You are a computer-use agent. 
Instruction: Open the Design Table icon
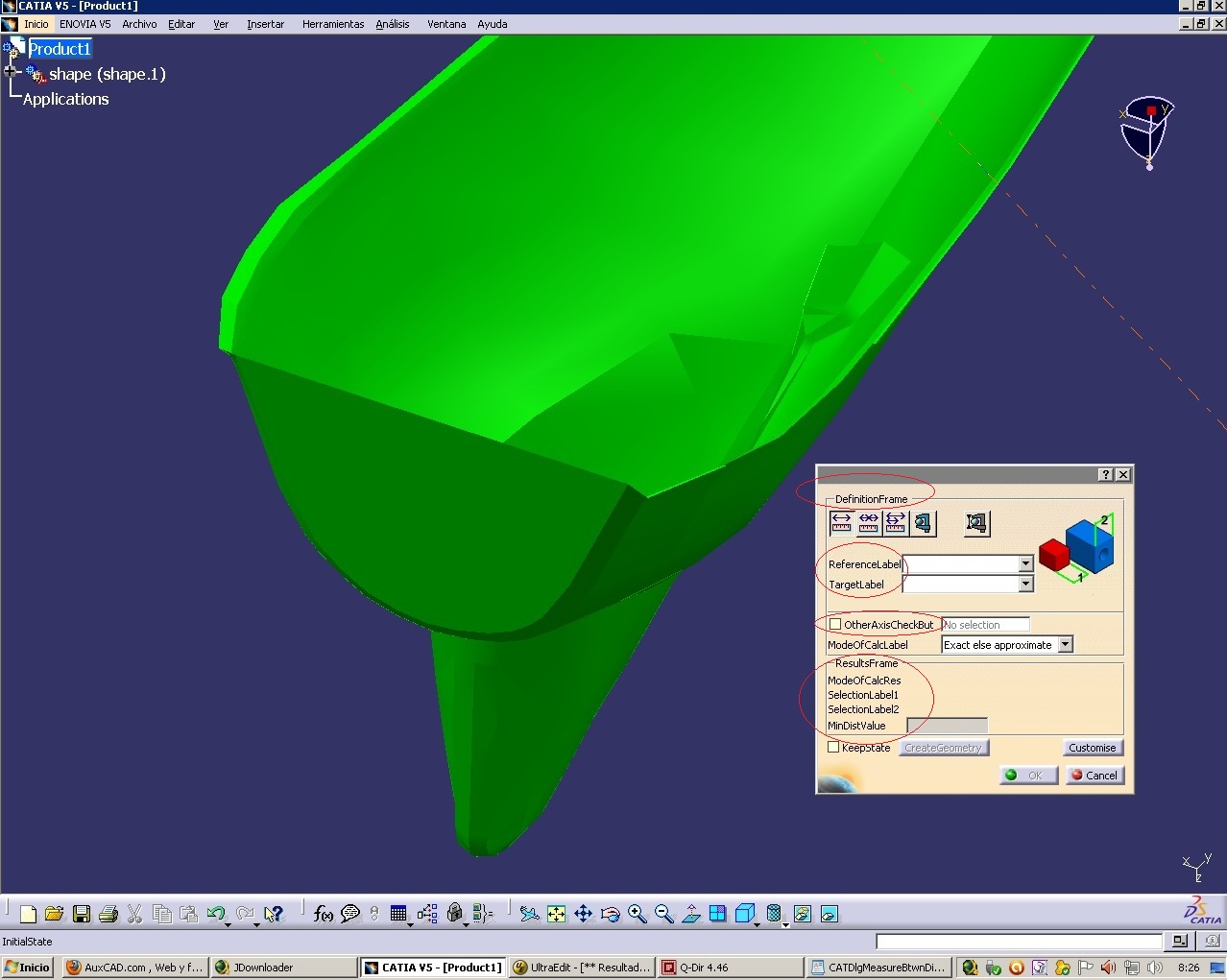pyautogui.click(x=398, y=914)
